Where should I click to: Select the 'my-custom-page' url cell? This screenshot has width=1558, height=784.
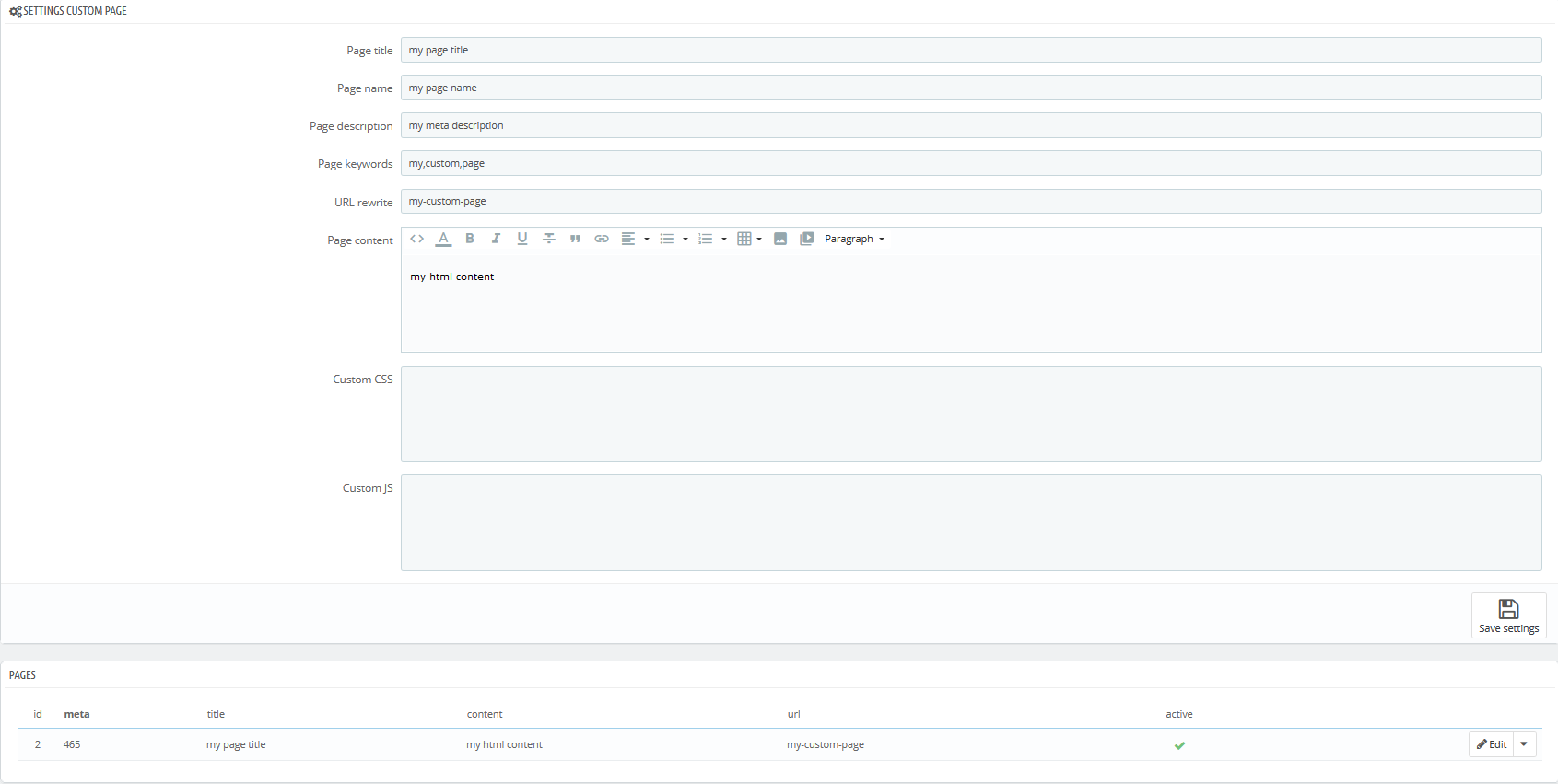point(826,744)
